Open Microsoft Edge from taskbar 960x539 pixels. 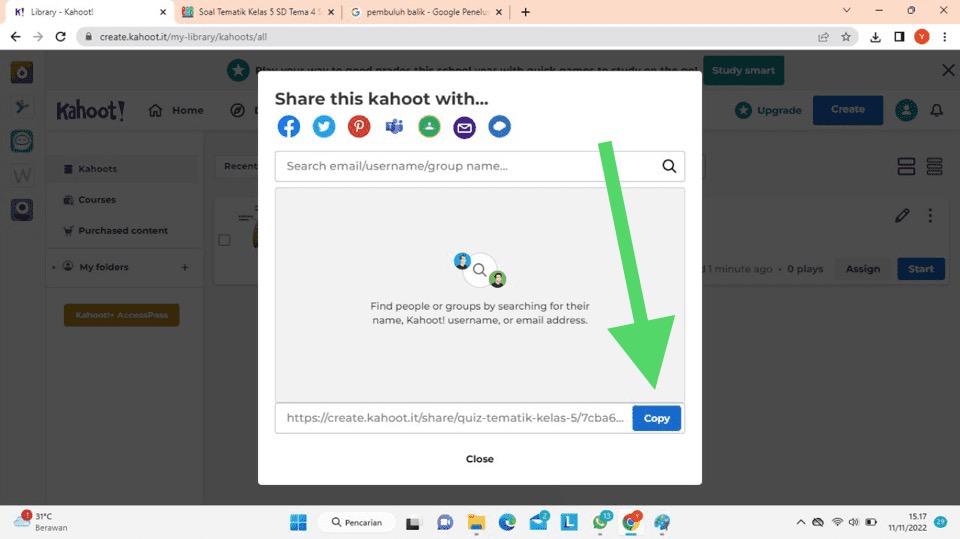click(507, 522)
